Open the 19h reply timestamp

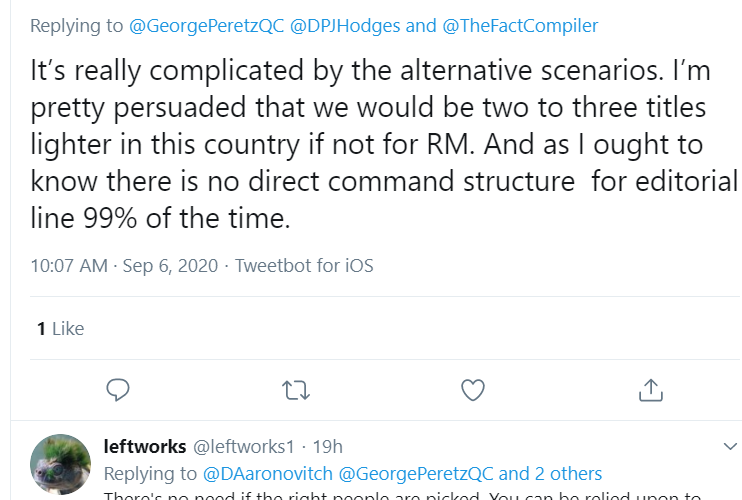327,446
